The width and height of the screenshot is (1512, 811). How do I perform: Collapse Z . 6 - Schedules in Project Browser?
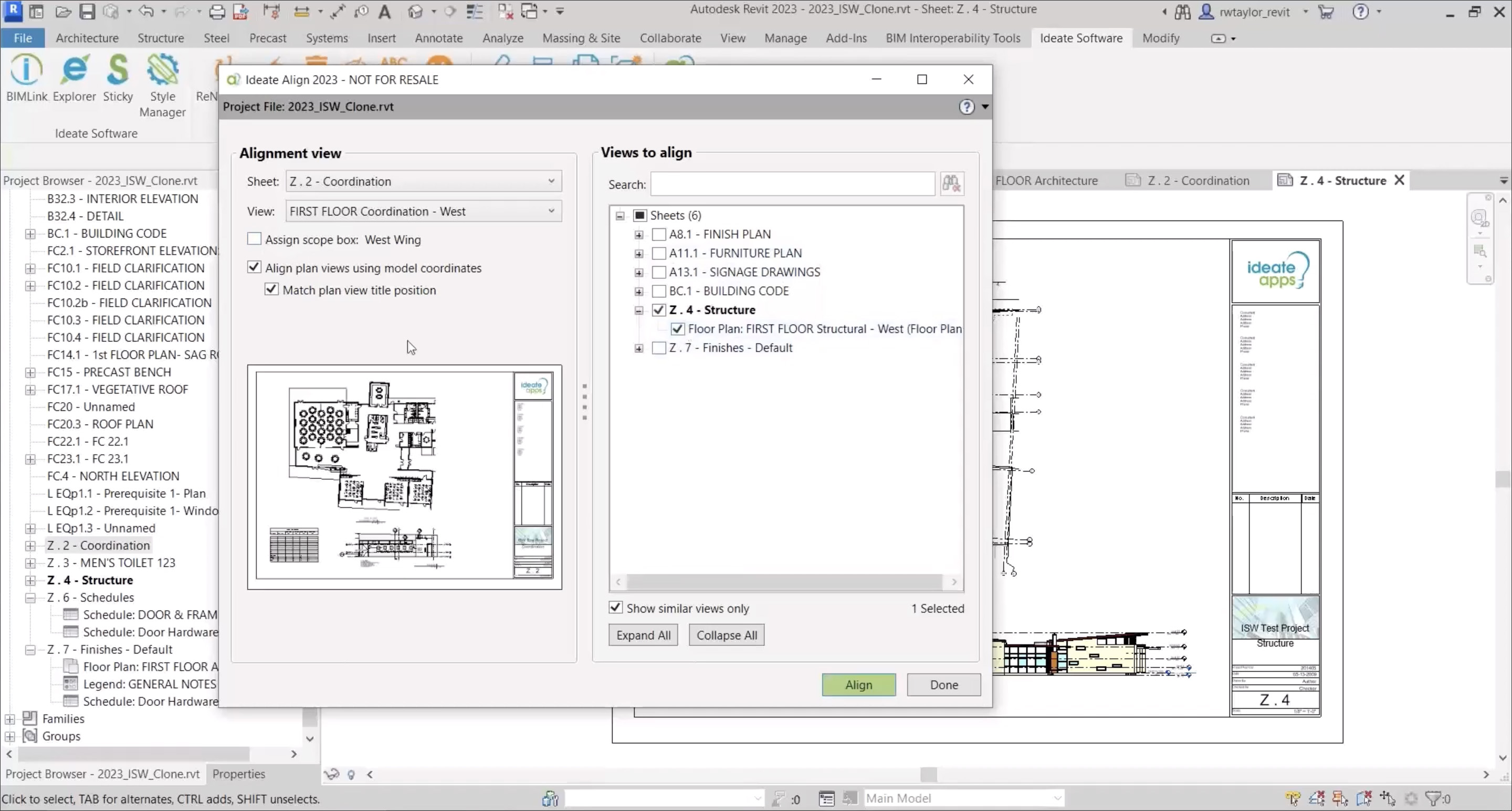[30, 598]
